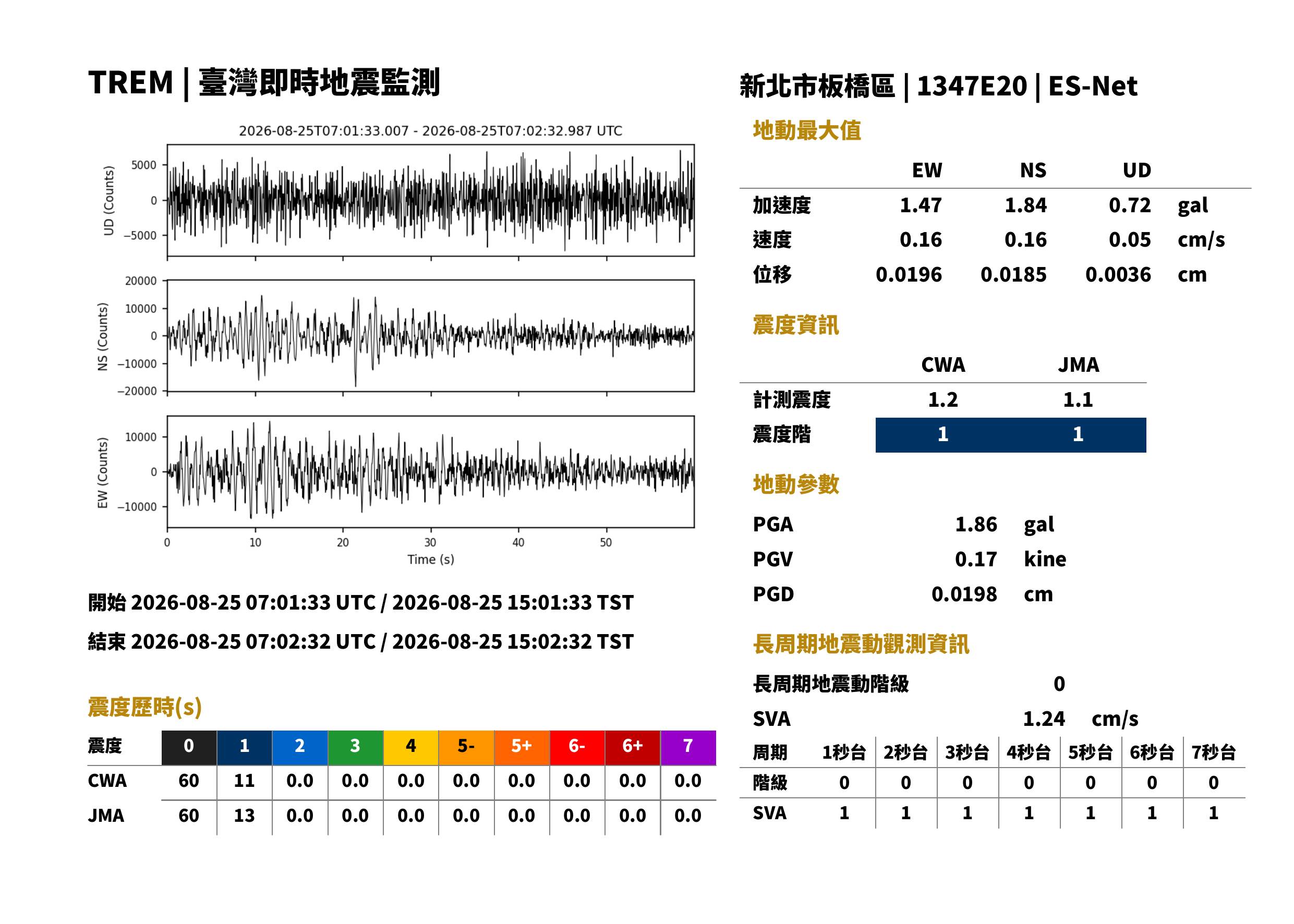Select the red intensity 6- swatch
This screenshot has width=1294, height=924.
[x=576, y=747]
